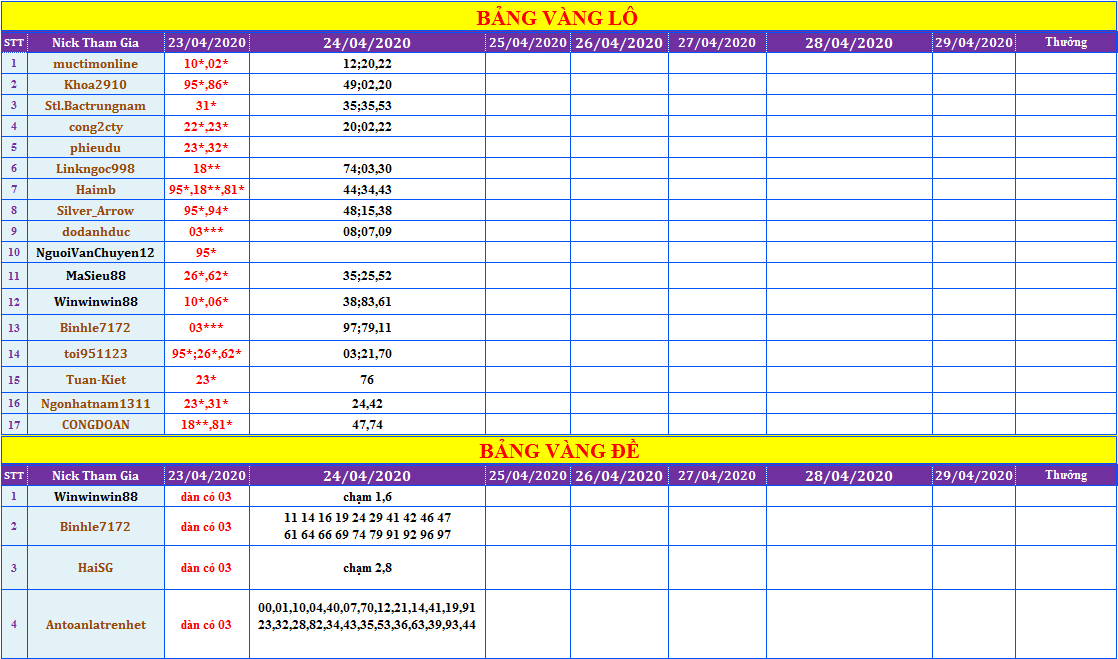The width and height of the screenshot is (1118, 659).
Task: Click "Winwinwin88" in the BẢNG VÀNG LÔ table
Action: (96, 302)
